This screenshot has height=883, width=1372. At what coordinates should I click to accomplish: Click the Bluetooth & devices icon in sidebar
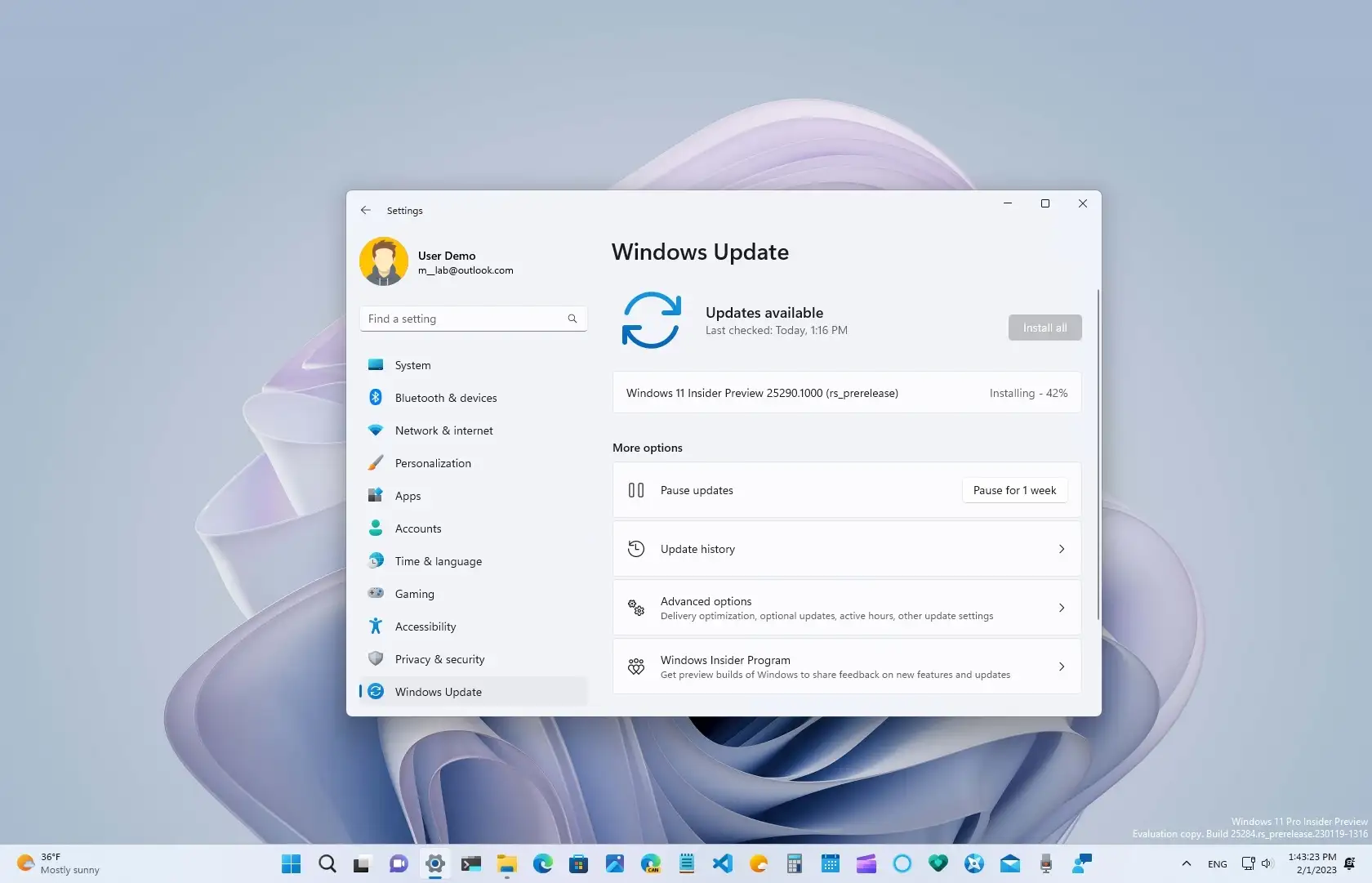point(376,398)
